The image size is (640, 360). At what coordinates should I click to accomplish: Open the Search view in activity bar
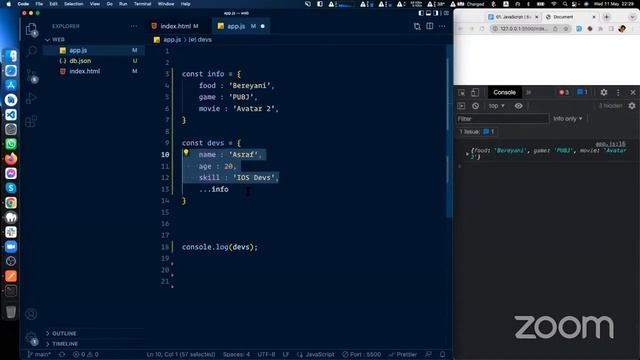point(31,51)
